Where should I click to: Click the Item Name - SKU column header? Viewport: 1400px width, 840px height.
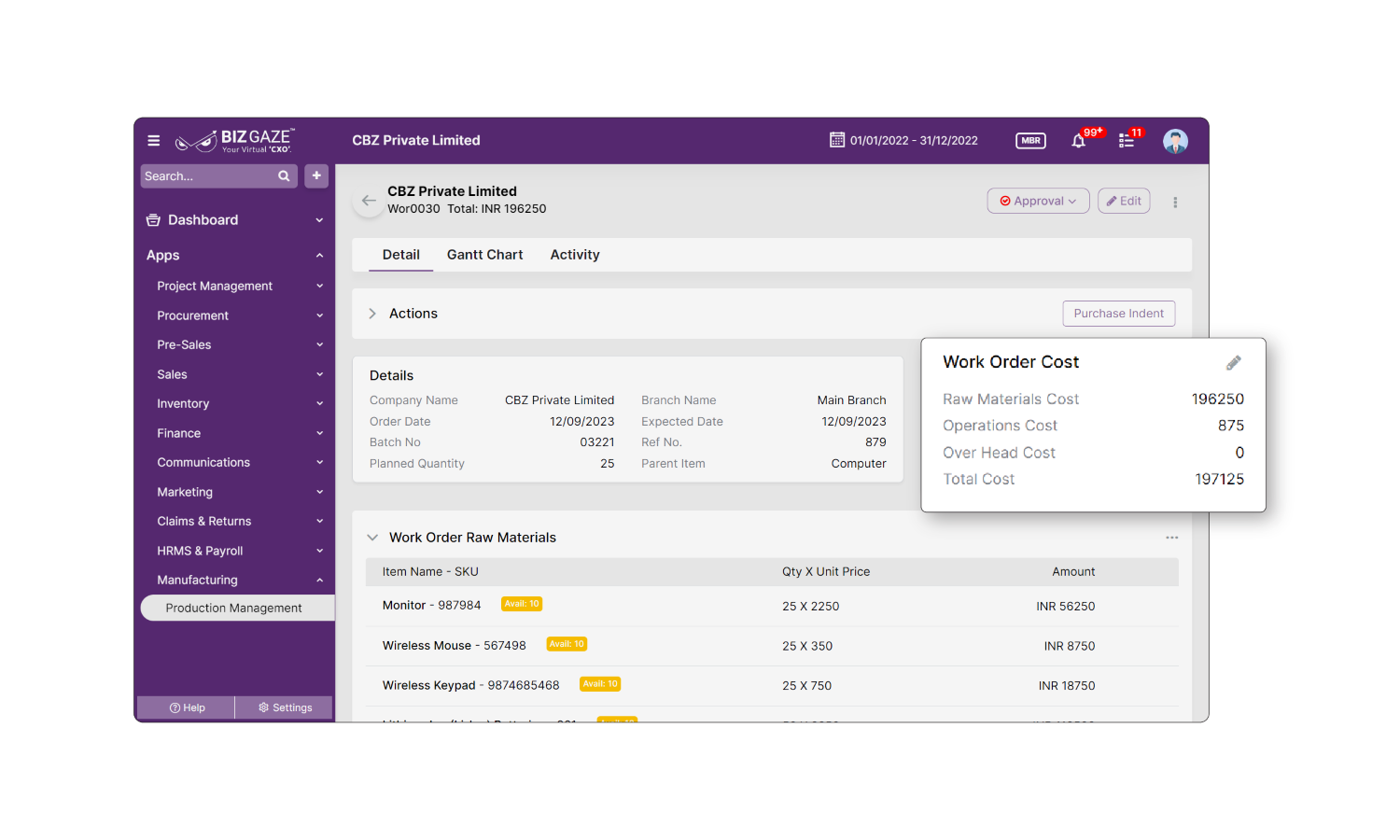point(430,572)
